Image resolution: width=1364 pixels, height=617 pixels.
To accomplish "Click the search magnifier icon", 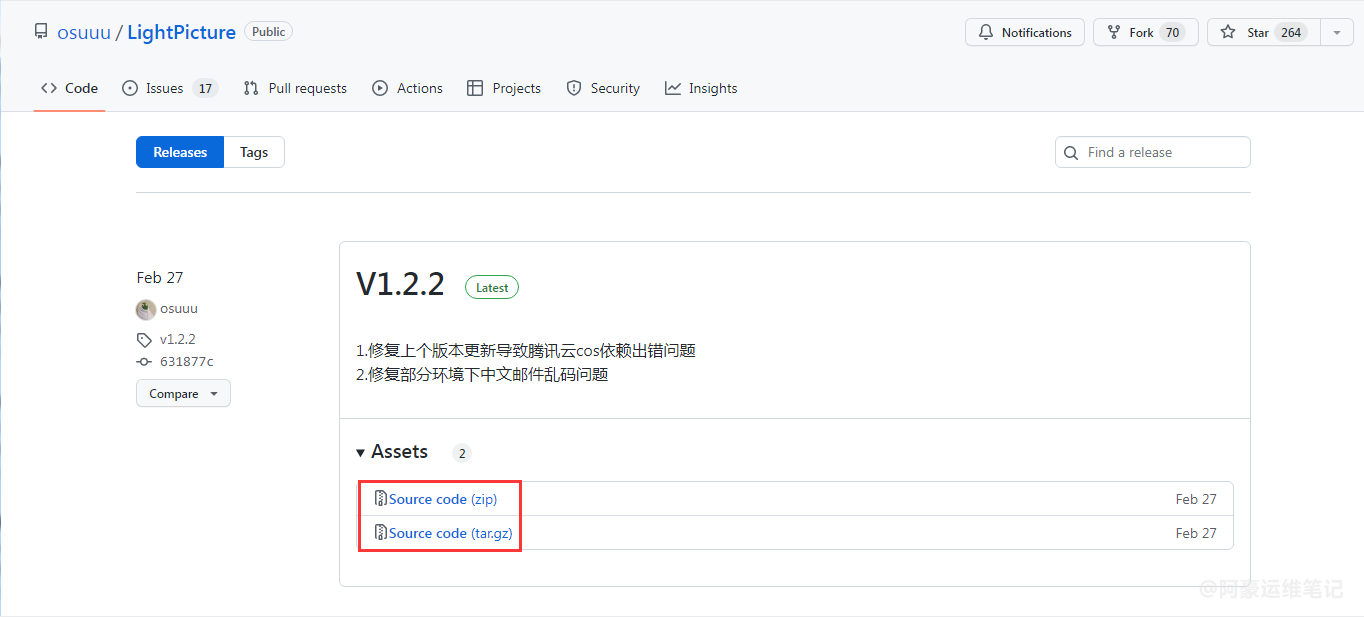I will 1071,153.
